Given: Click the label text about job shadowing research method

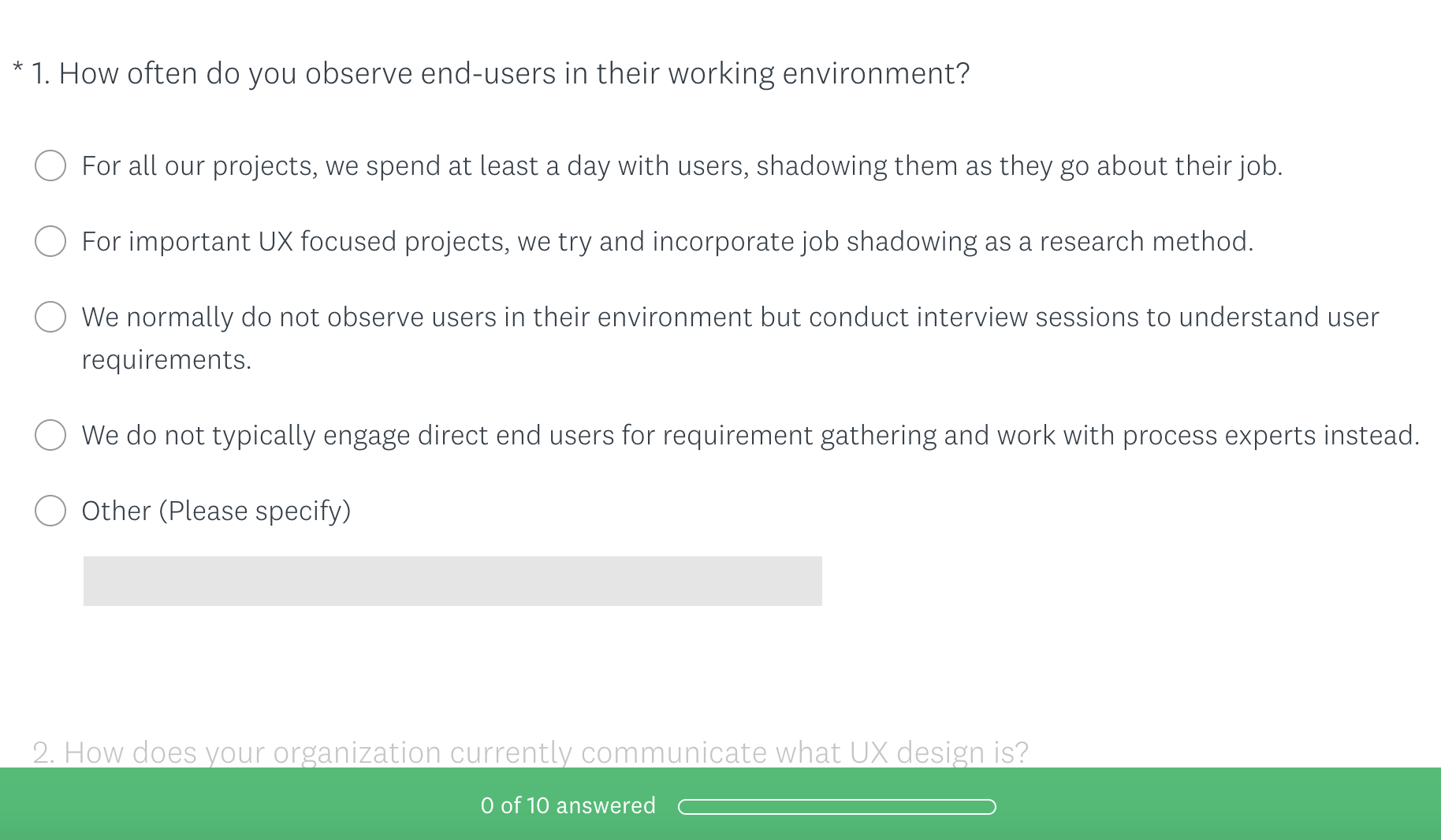Looking at the screenshot, I should pyautogui.click(x=668, y=241).
